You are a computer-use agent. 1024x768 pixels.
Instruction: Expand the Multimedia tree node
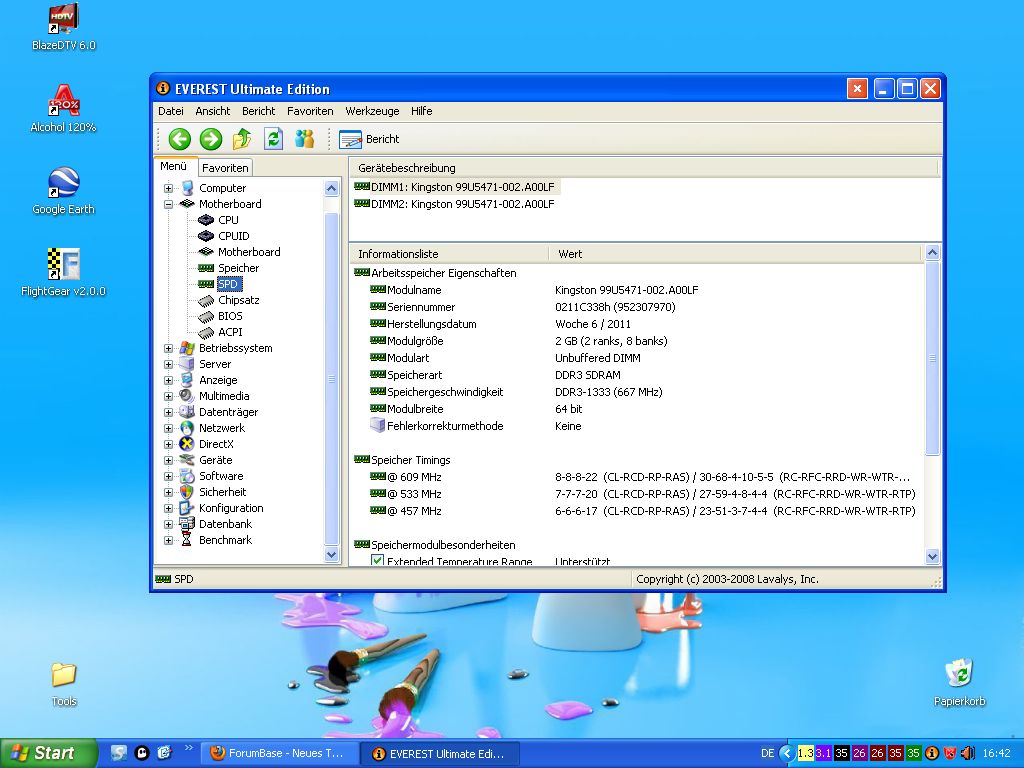tap(168, 396)
